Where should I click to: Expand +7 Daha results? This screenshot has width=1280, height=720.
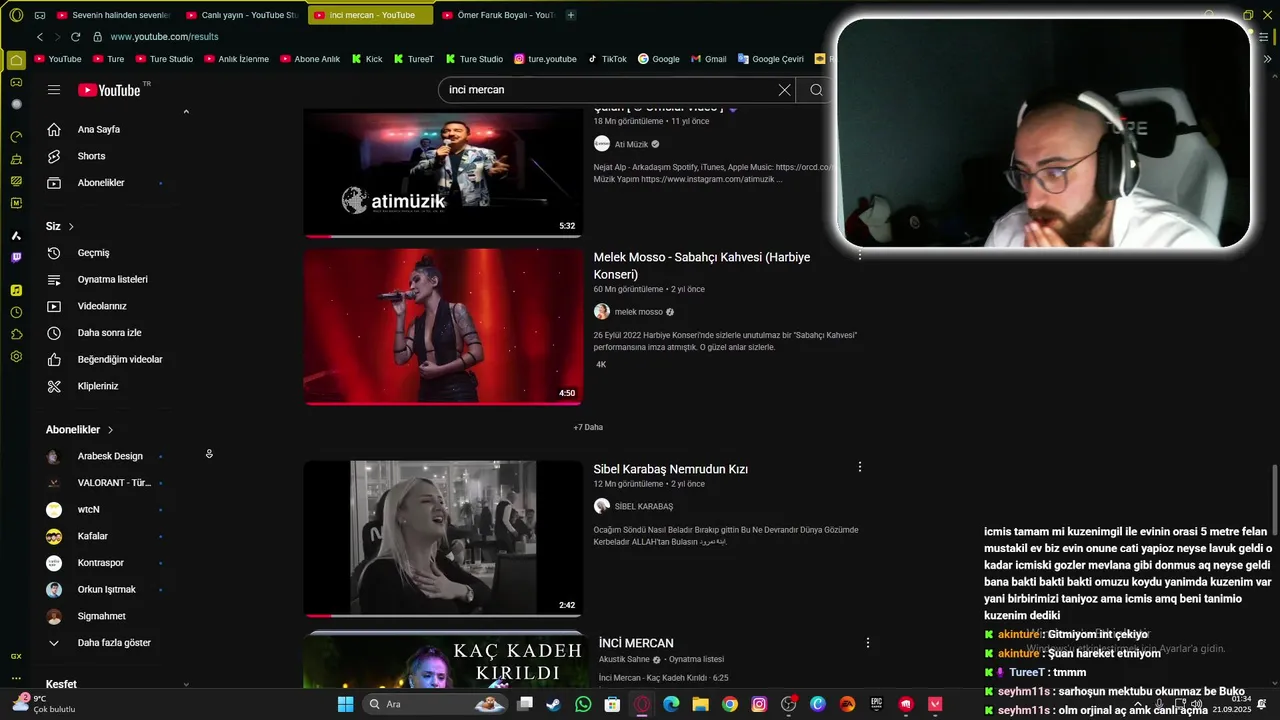coord(588,427)
